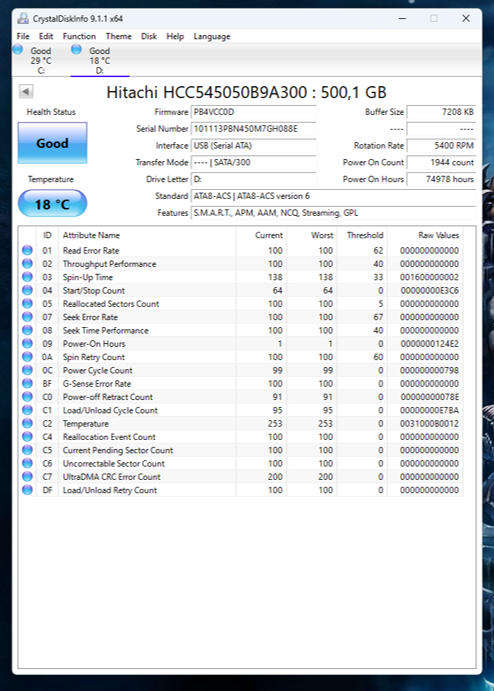Open the Language menu
Viewport: 494px width, 691px height.
coord(212,36)
